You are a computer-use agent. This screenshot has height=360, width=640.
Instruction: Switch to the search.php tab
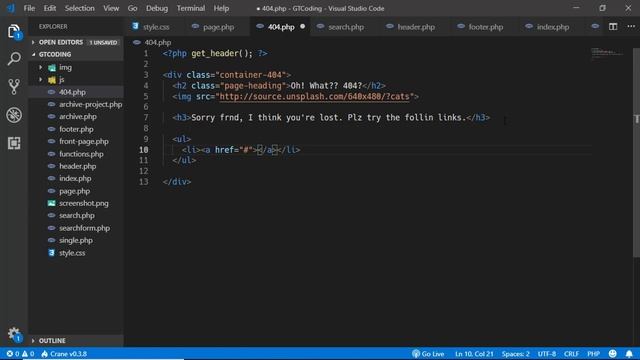pos(346,27)
